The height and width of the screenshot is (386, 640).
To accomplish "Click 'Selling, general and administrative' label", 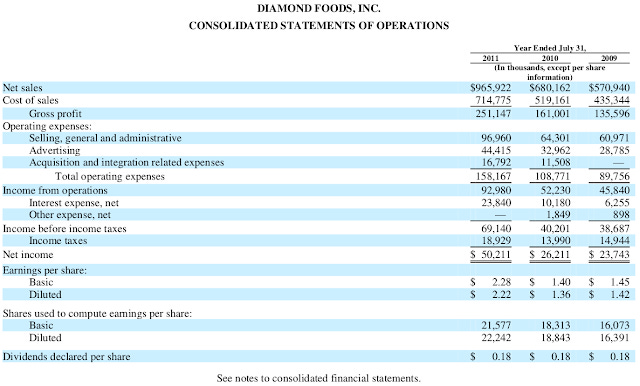I will coord(105,138).
